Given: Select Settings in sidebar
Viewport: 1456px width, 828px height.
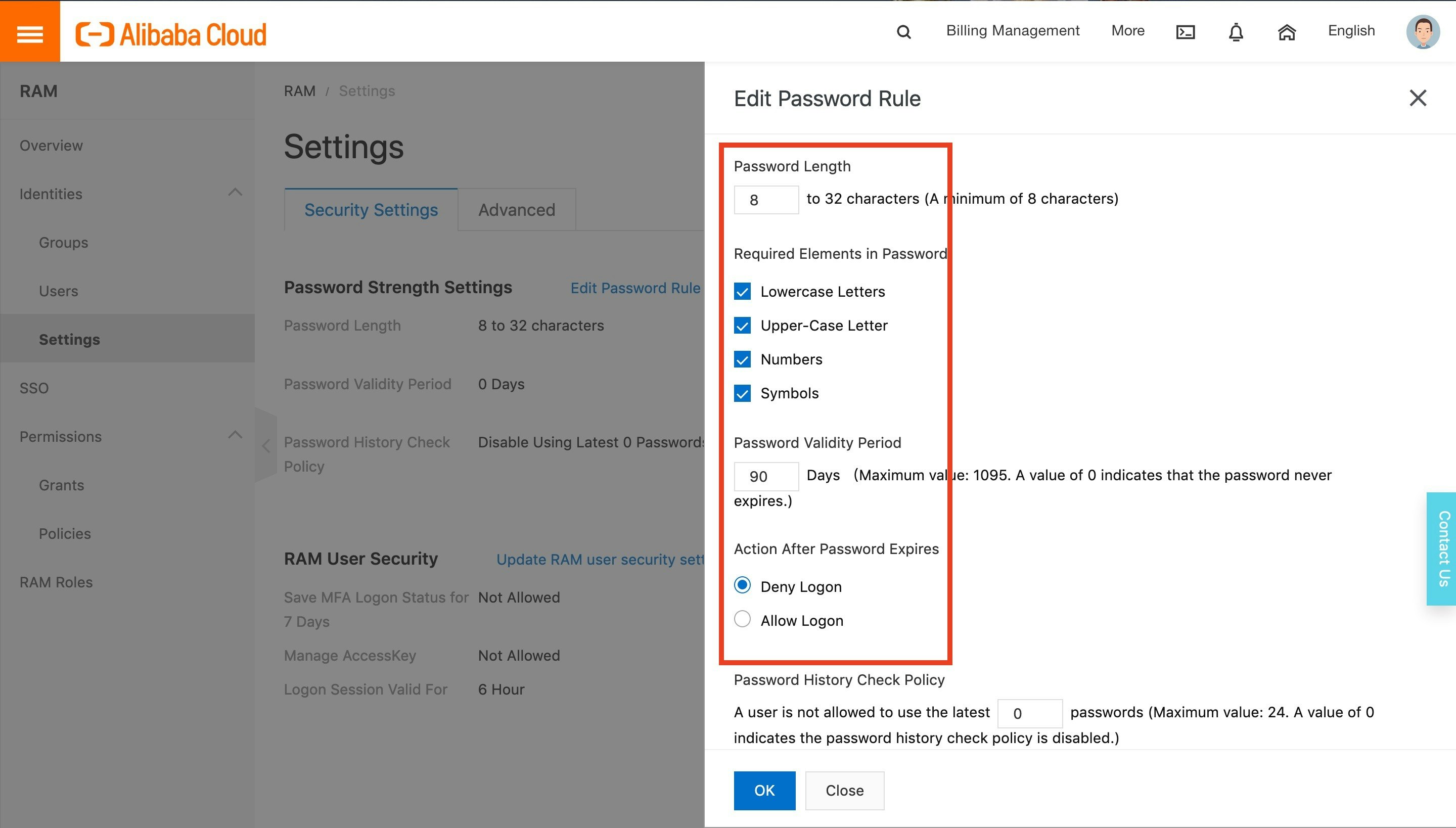Looking at the screenshot, I should click(x=69, y=340).
